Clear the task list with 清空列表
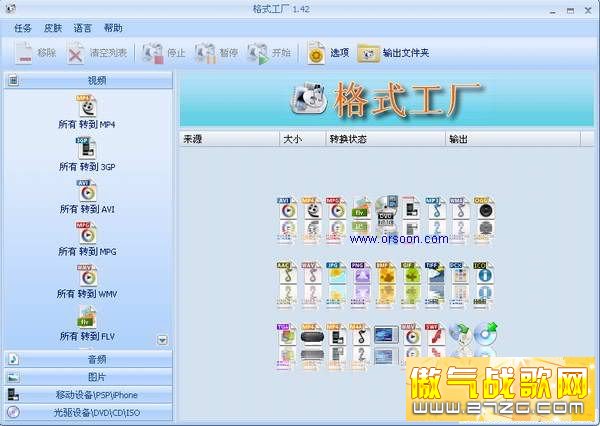Screen dimensions: 600x426 coord(97,53)
